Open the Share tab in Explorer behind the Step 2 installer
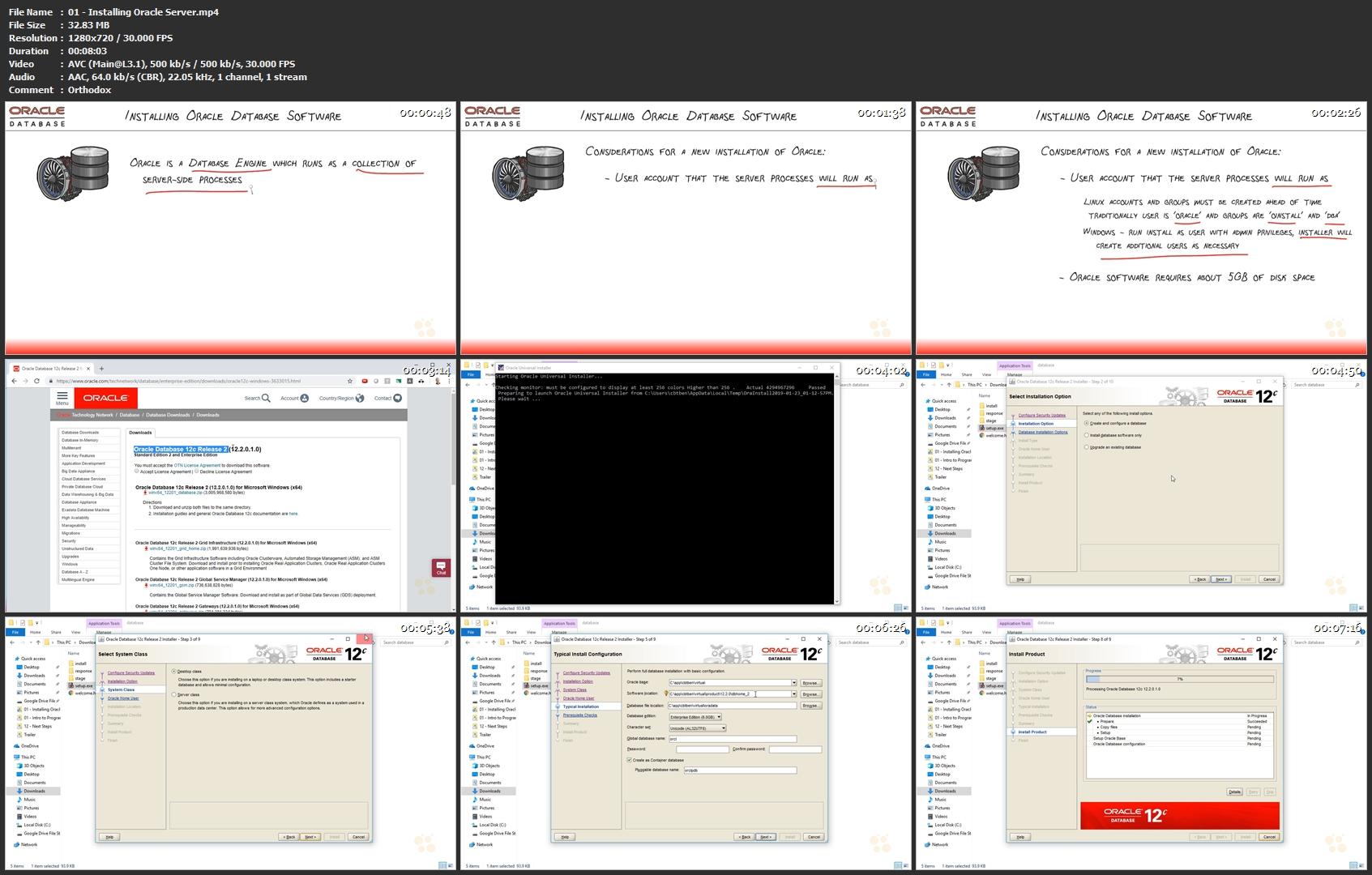1372x875 pixels. pyautogui.click(x=967, y=375)
